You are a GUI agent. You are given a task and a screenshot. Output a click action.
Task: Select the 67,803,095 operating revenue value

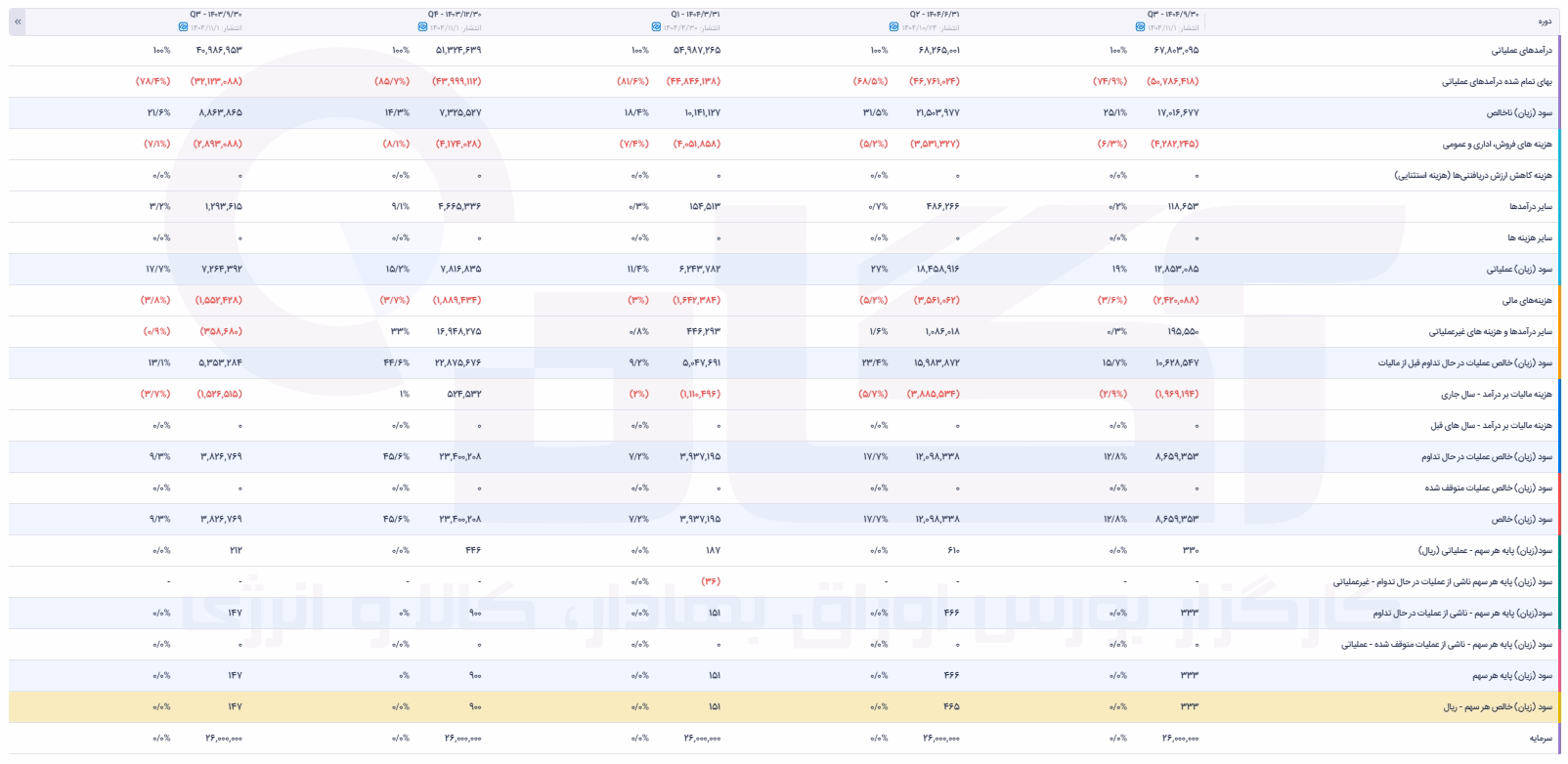[x=1176, y=50]
